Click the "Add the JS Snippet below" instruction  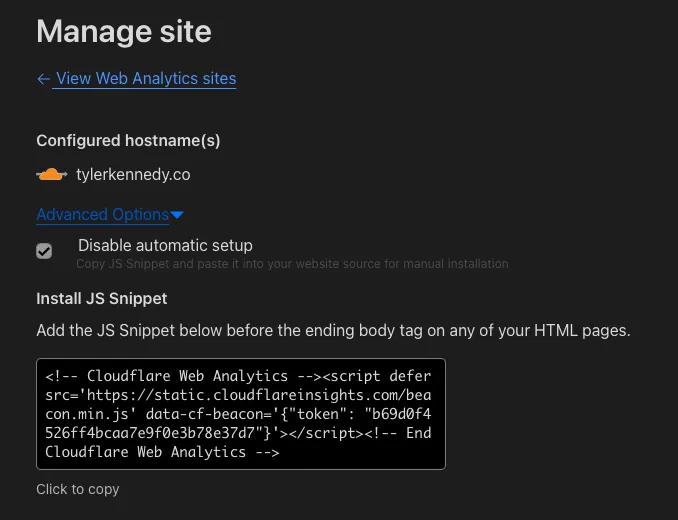333,329
